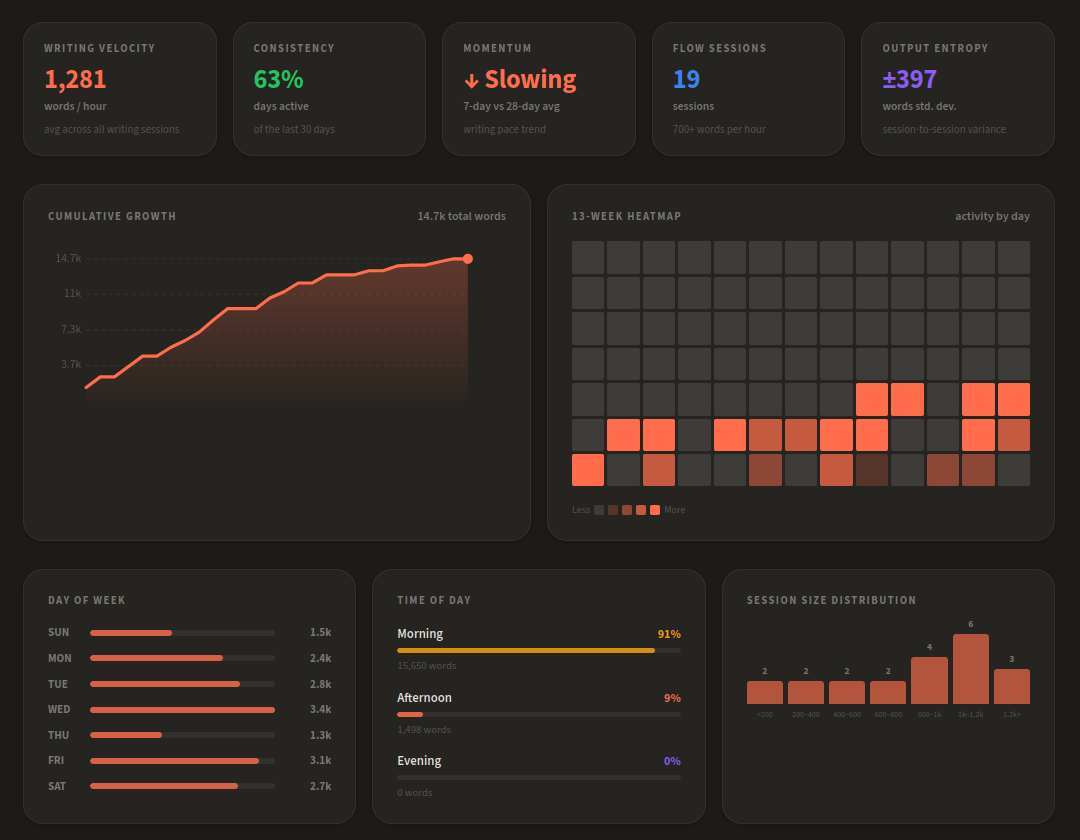Click the TUE progress bar
This screenshot has height=840, width=1080.
coord(183,684)
